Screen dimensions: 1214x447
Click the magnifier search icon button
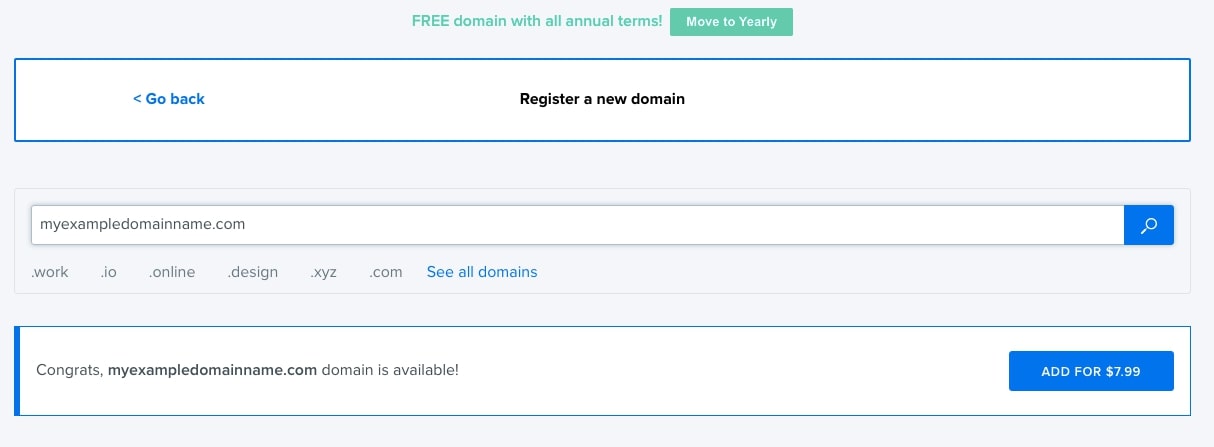(1149, 225)
